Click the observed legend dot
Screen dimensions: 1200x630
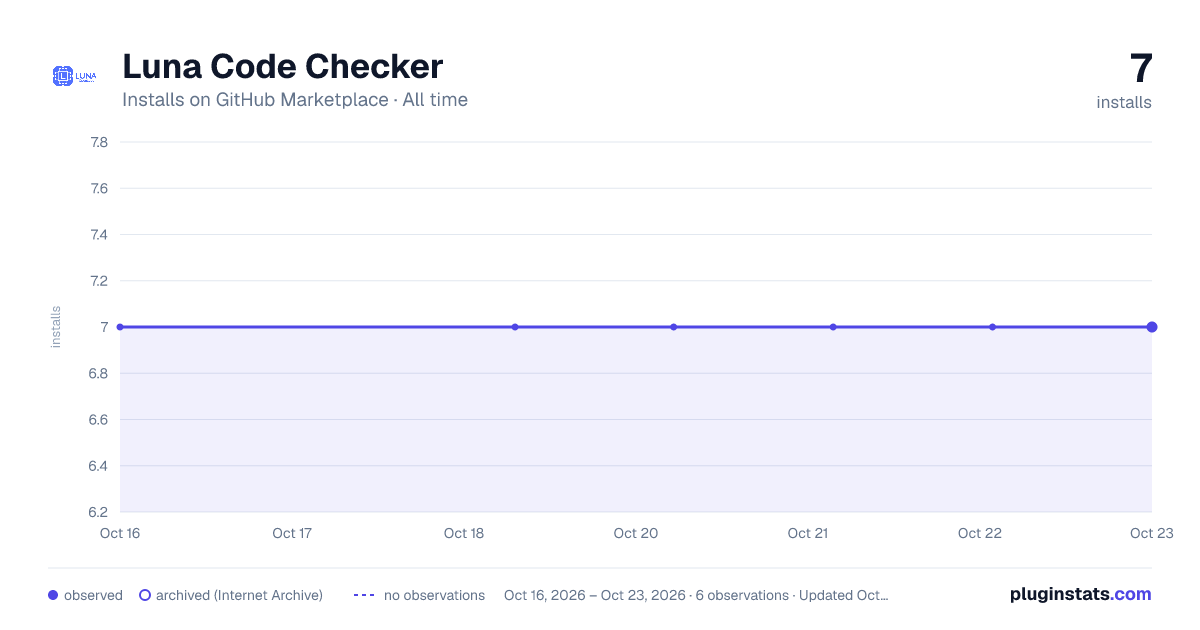53,595
